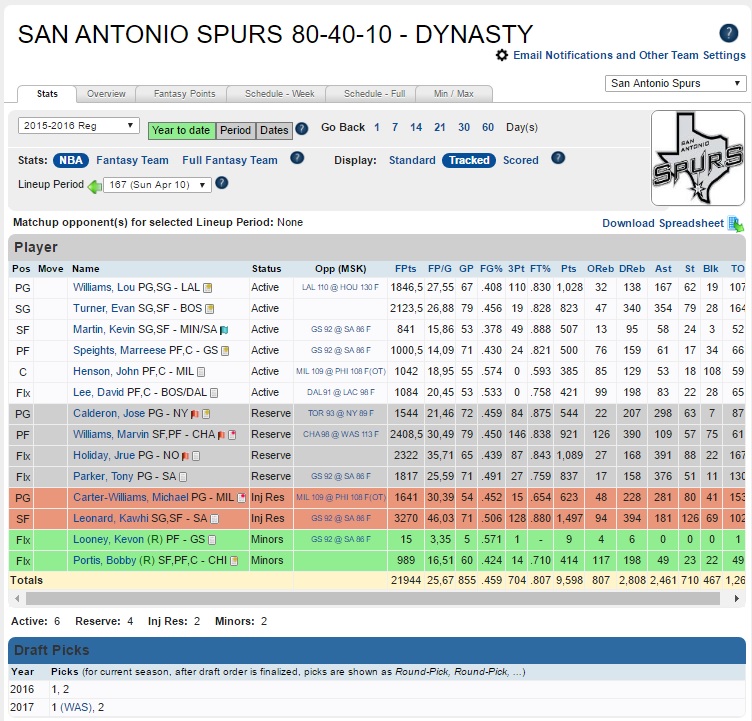This screenshot has width=752, height=721.
Task: Open the note icon for Michael Carter-Williams
Action: point(242,497)
